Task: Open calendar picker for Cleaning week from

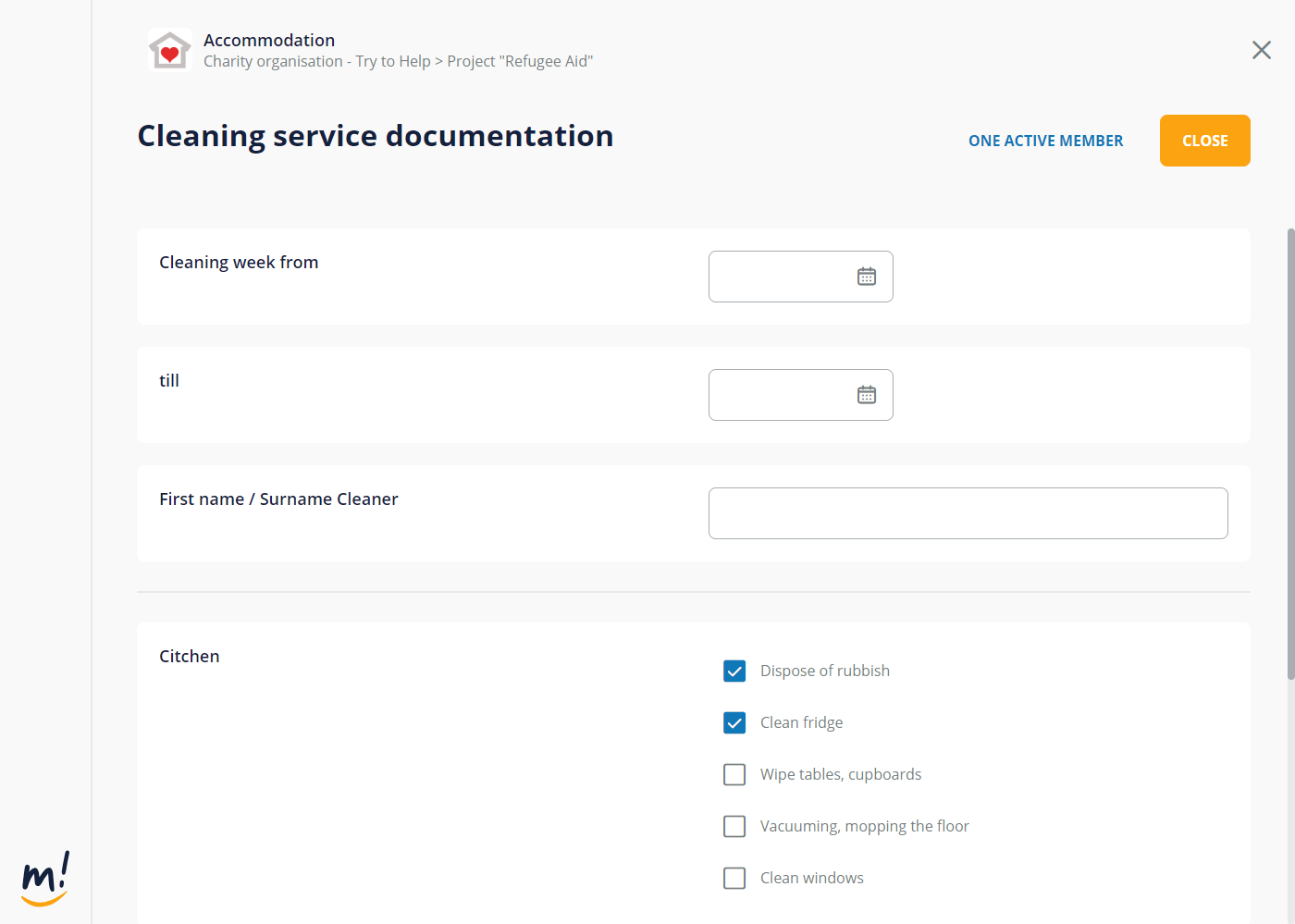Action: click(x=867, y=277)
